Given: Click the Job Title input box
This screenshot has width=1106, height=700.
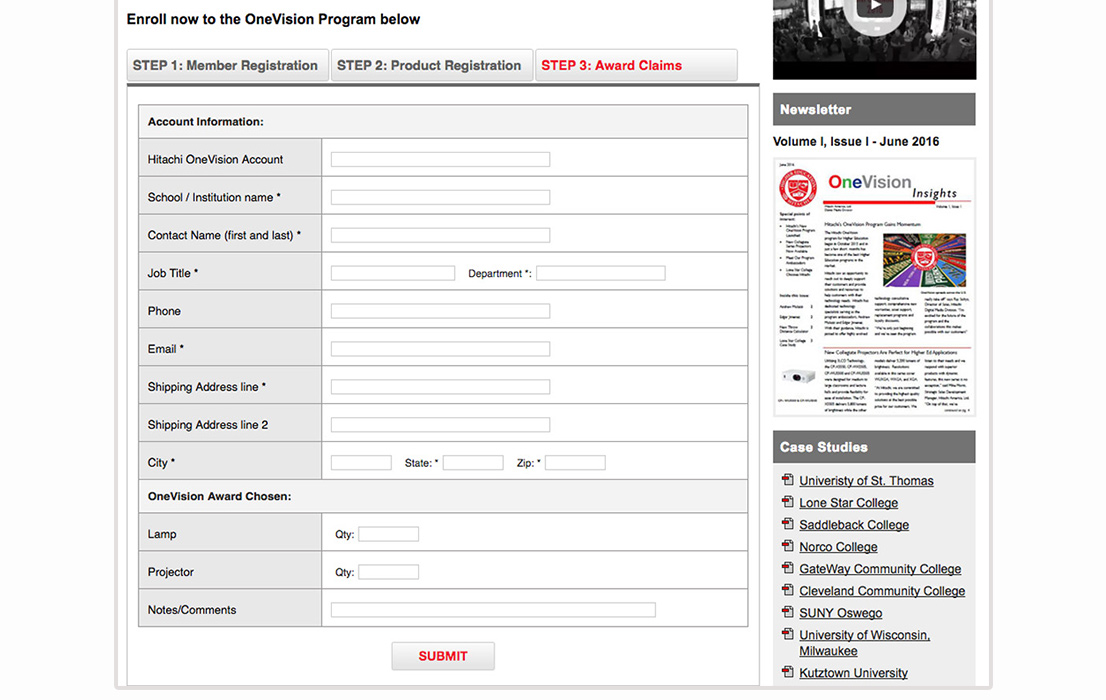Looking at the screenshot, I should point(393,273).
